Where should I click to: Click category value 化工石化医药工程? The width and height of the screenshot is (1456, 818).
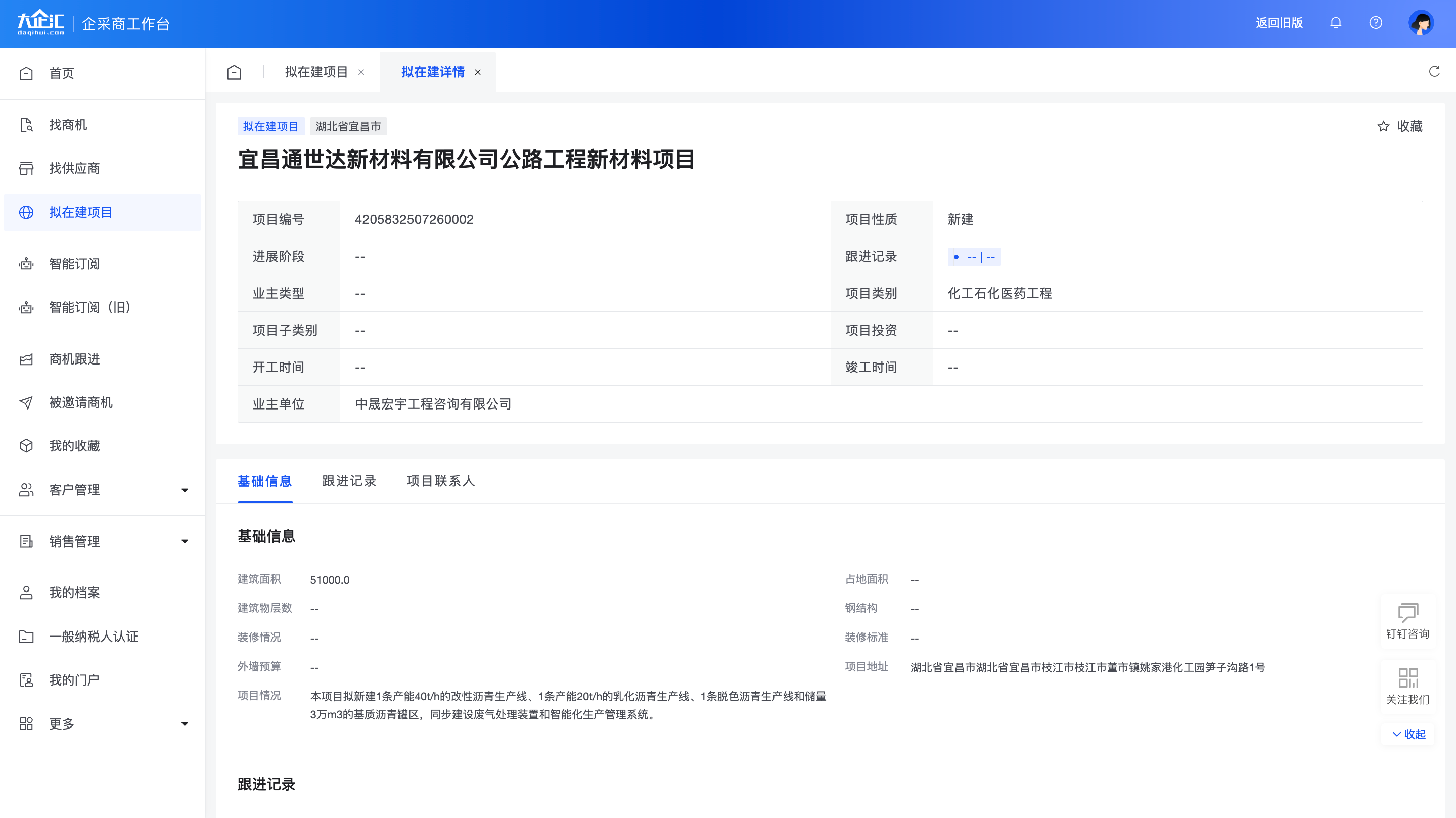(x=999, y=293)
